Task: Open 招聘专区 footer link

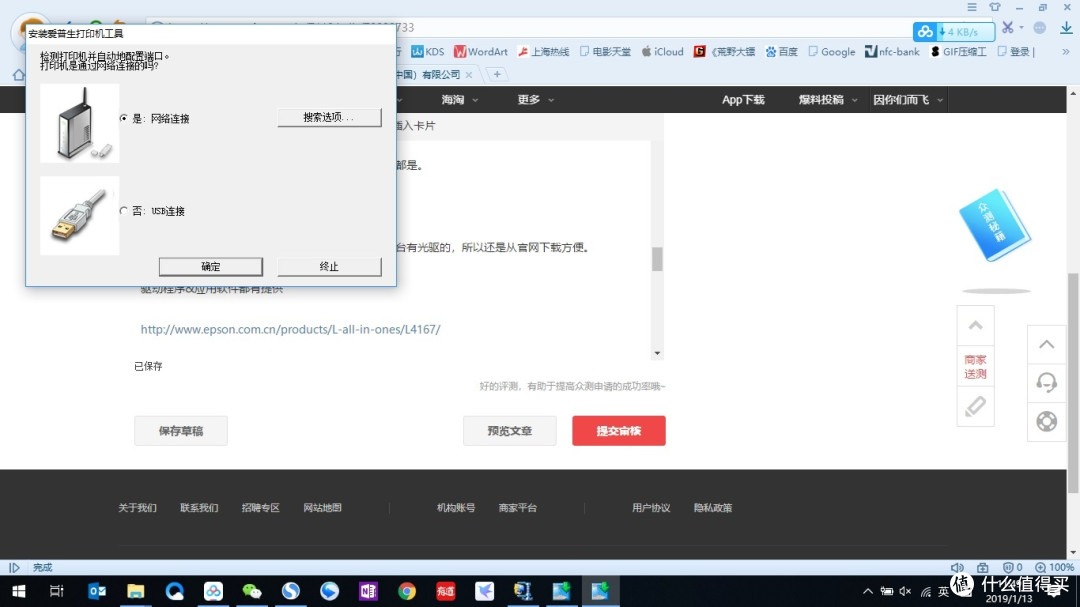Action: point(260,508)
